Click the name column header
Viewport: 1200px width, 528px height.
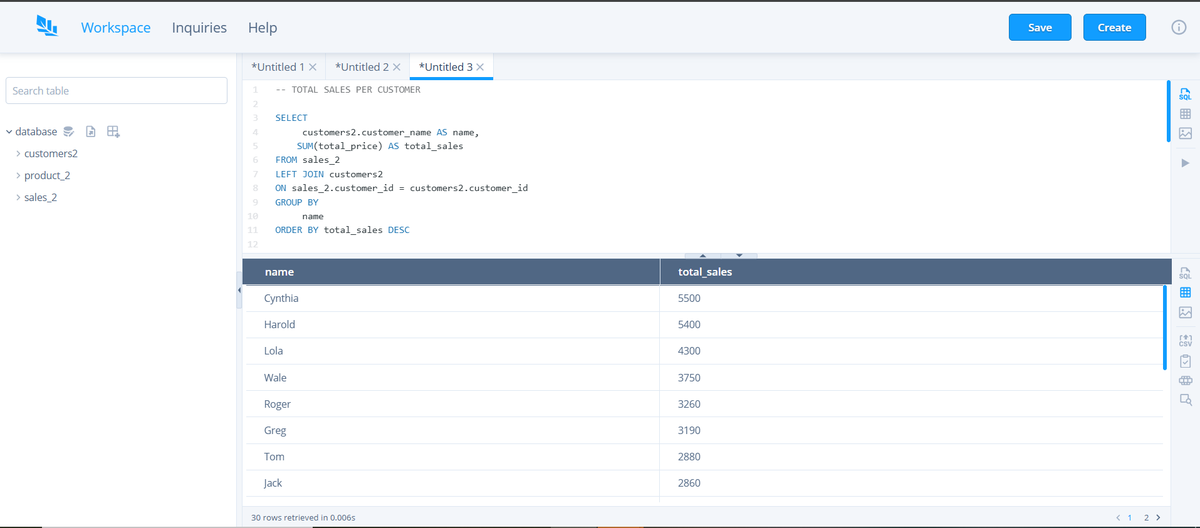point(452,272)
